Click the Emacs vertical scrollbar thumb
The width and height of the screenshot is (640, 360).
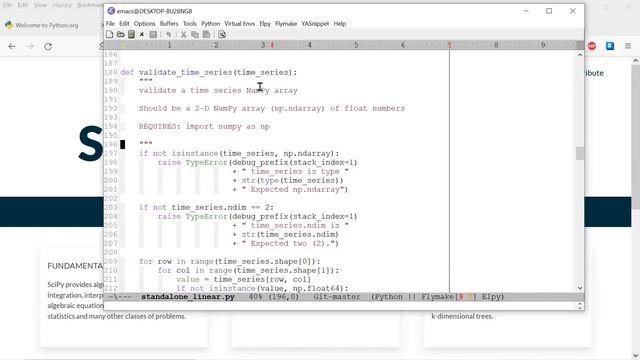(x=580, y=153)
